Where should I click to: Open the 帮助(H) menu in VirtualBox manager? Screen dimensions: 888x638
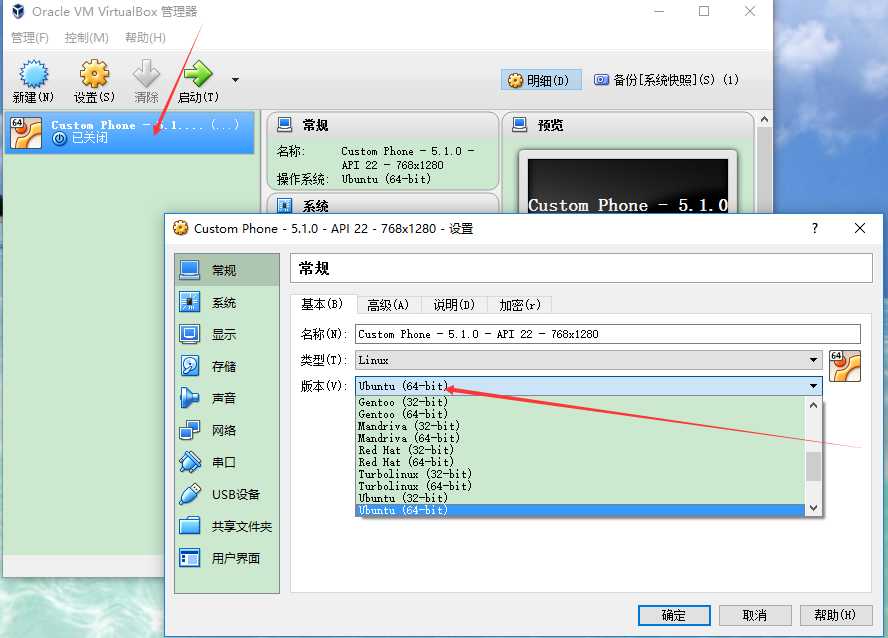pos(145,38)
